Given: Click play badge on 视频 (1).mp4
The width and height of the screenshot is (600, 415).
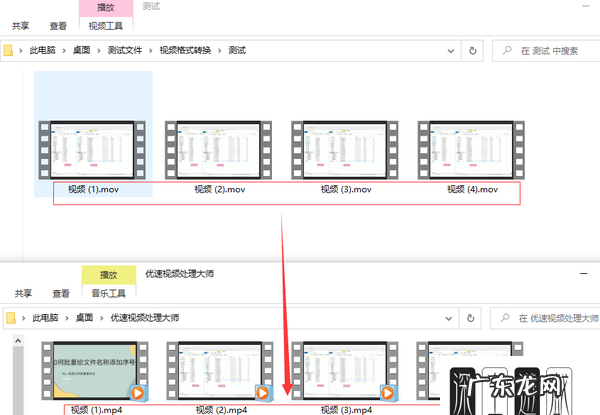Looking at the screenshot, I should [x=138, y=393].
